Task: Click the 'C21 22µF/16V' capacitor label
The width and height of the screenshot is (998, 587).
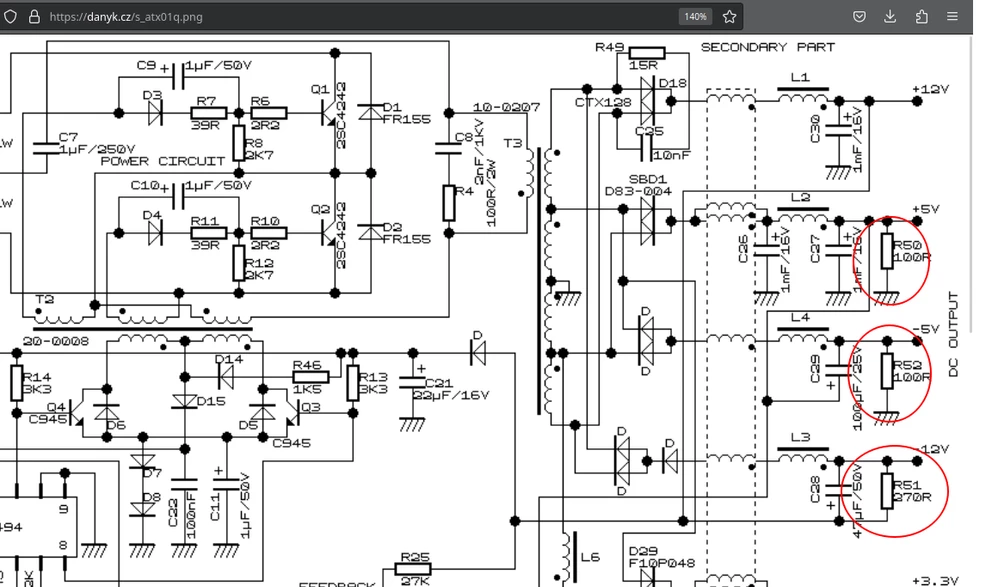Action: [451, 389]
